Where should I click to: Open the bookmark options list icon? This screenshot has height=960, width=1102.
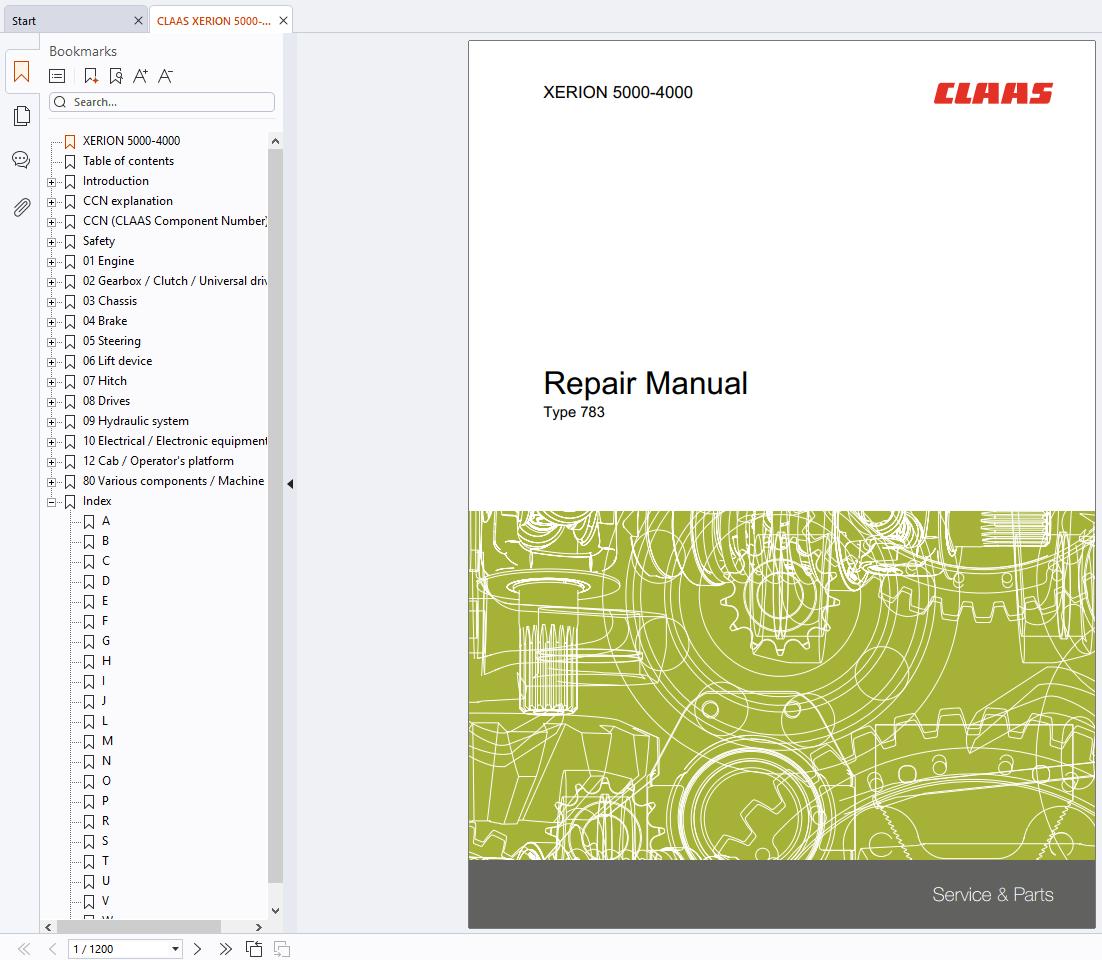(x=58, y=76)
